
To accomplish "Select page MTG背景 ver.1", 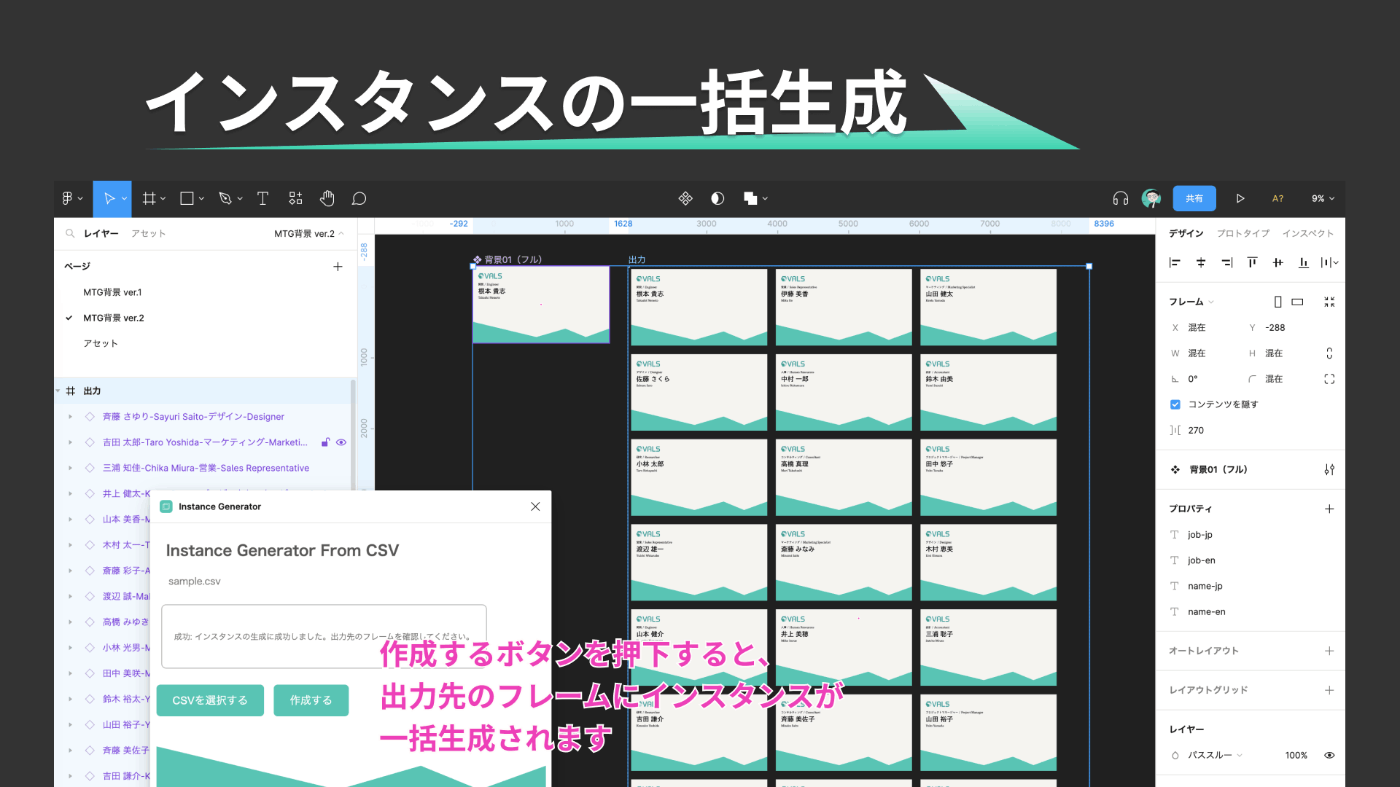I will click(113, 292).
